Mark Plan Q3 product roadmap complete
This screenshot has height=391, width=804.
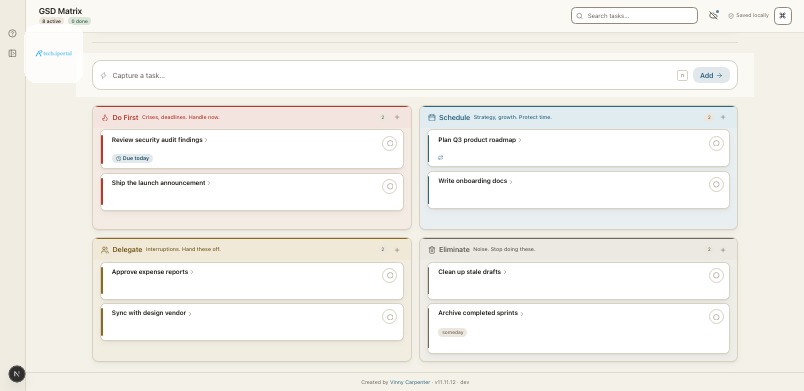pyautogui.click(x=716, y=143)
